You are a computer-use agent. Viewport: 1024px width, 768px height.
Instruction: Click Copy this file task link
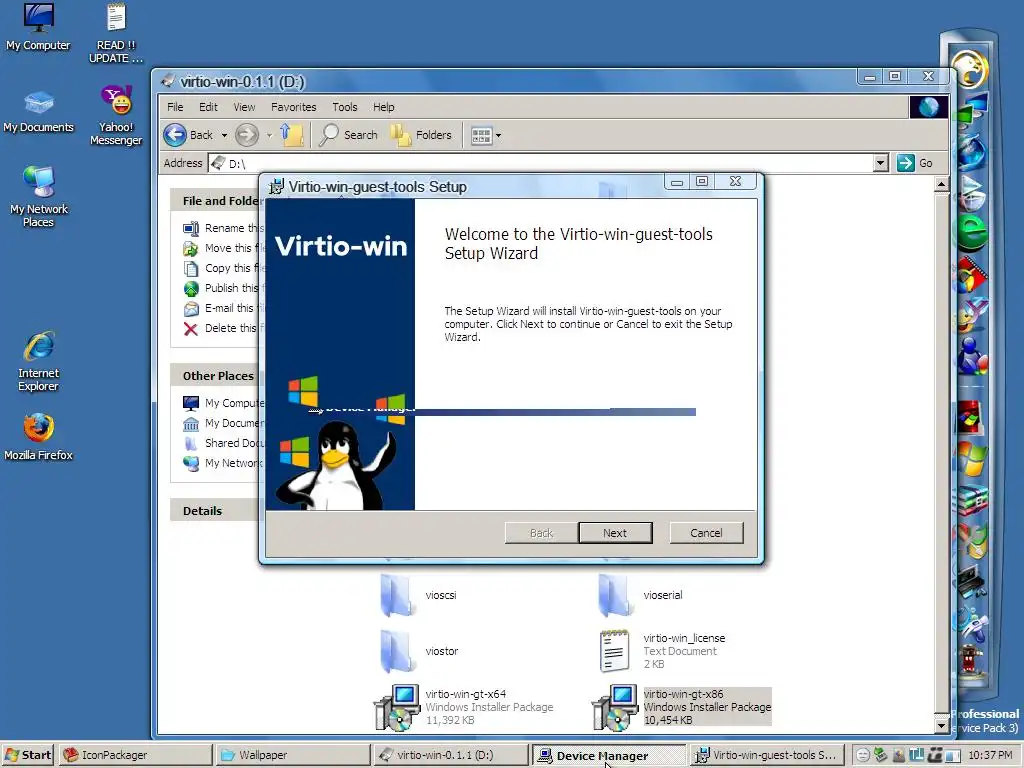223,268
